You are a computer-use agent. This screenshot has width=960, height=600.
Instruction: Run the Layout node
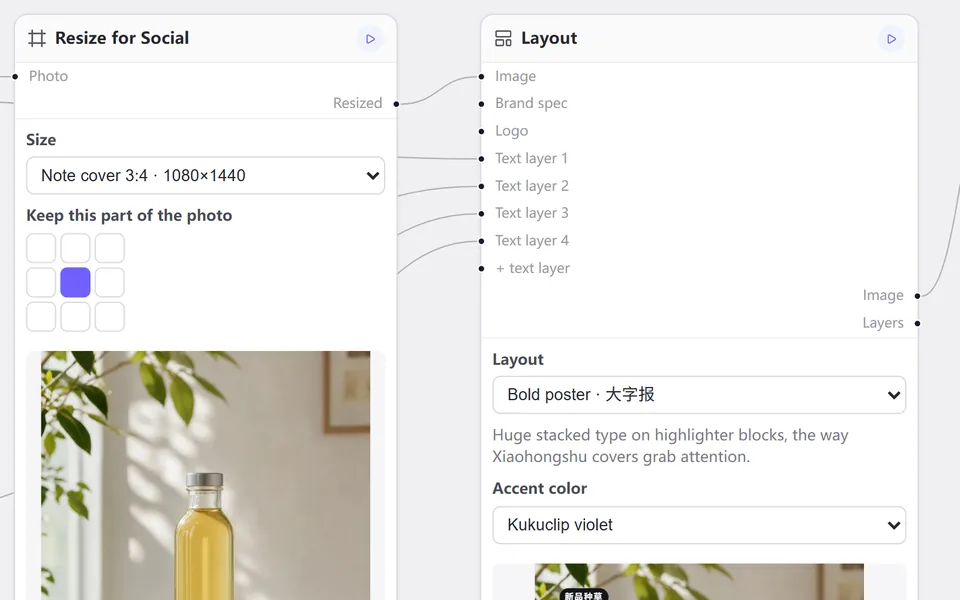tap(891, 39)
